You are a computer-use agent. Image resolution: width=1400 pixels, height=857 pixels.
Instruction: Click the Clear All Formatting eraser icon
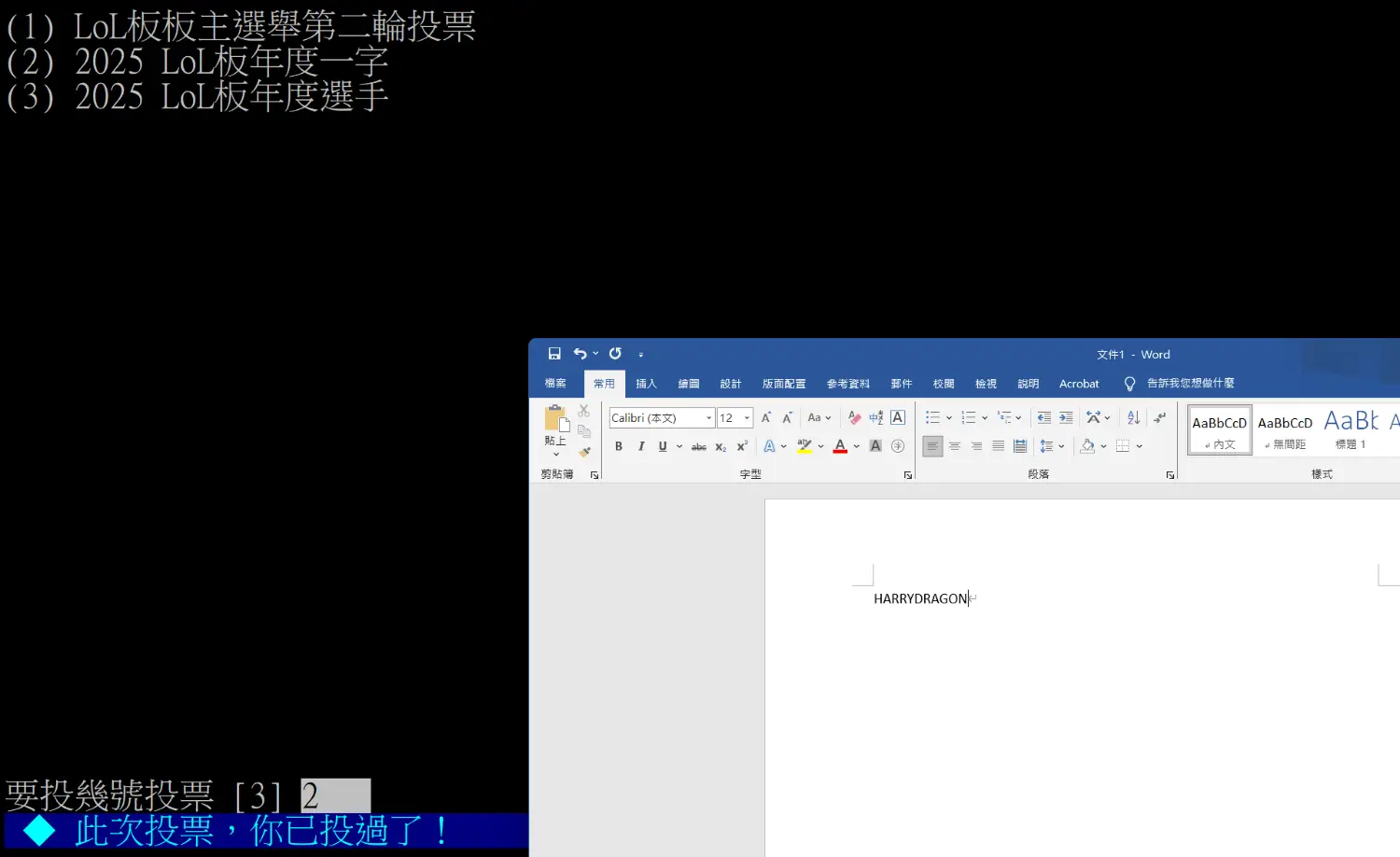coord(854,418)
